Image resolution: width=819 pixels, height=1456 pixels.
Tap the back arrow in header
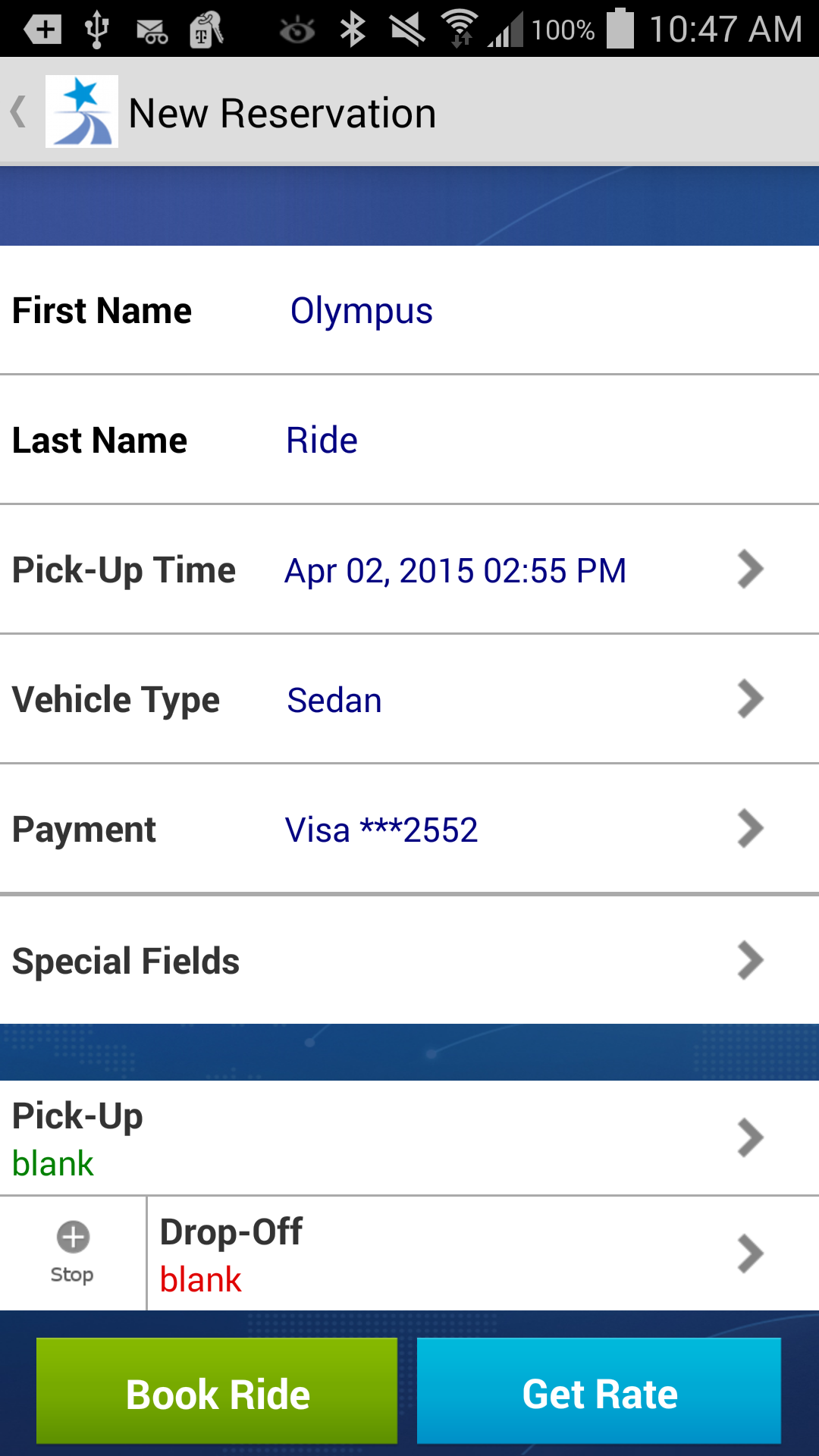19,112
